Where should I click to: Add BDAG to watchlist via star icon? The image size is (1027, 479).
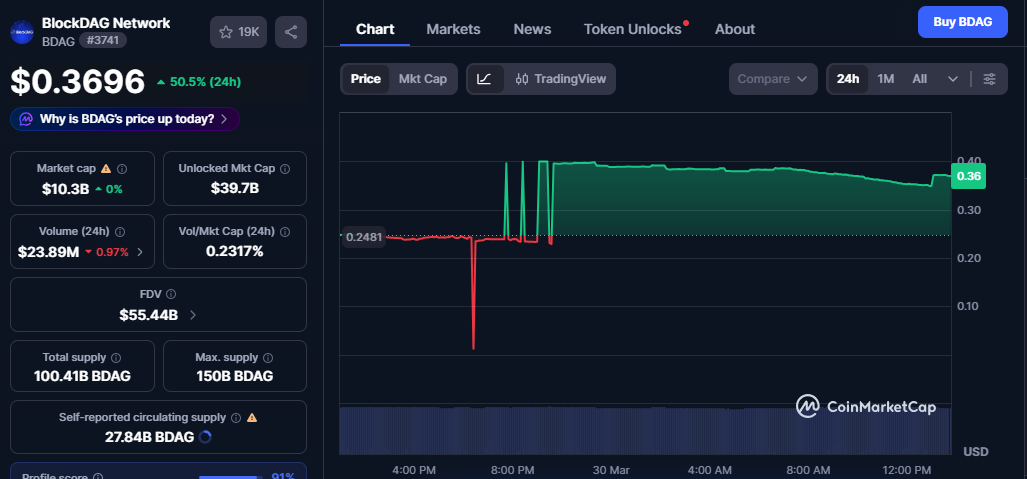pyautogui.click(x=238, y=32)
